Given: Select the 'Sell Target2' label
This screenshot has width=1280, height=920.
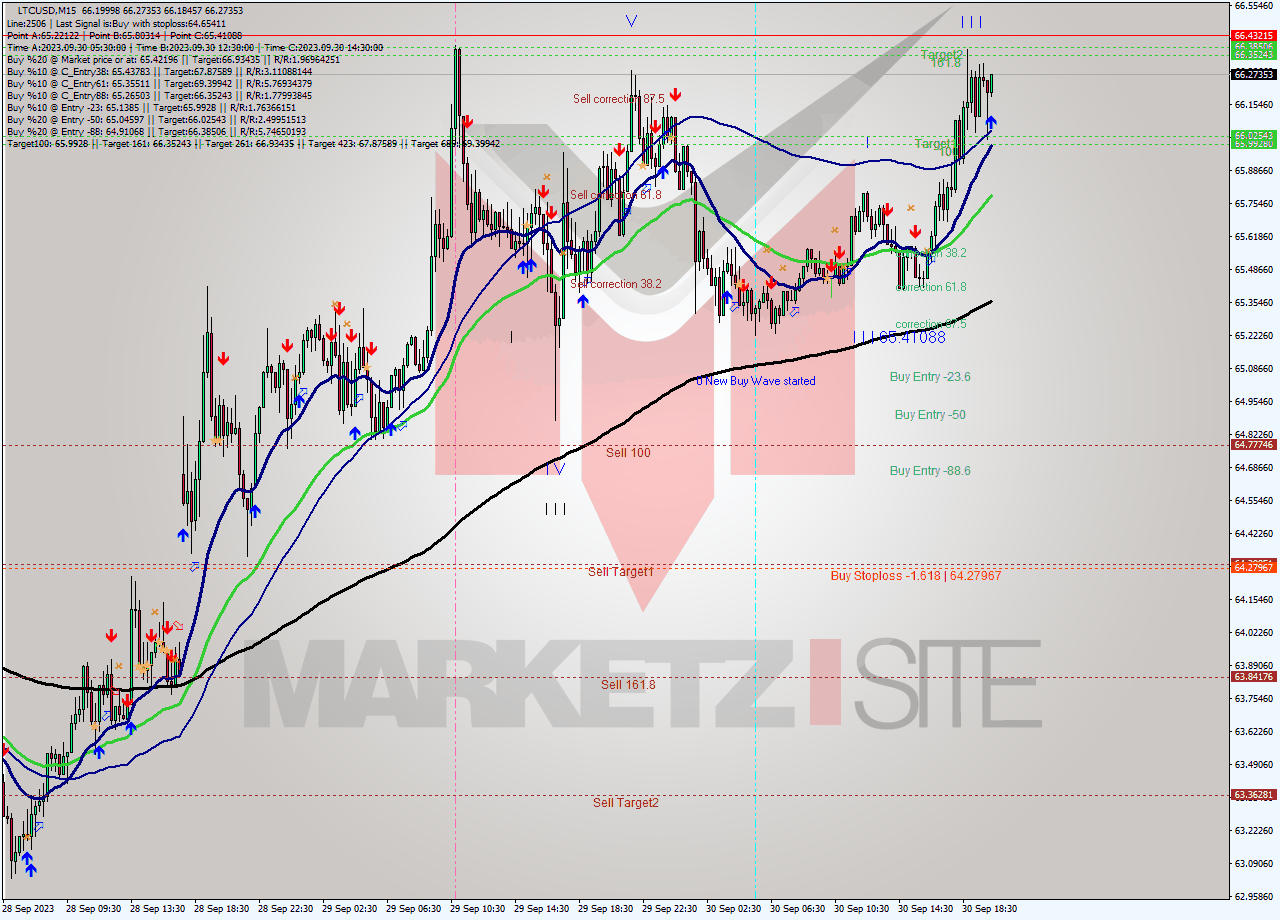Looking at the screenshot, I should [x=626, y=803].
